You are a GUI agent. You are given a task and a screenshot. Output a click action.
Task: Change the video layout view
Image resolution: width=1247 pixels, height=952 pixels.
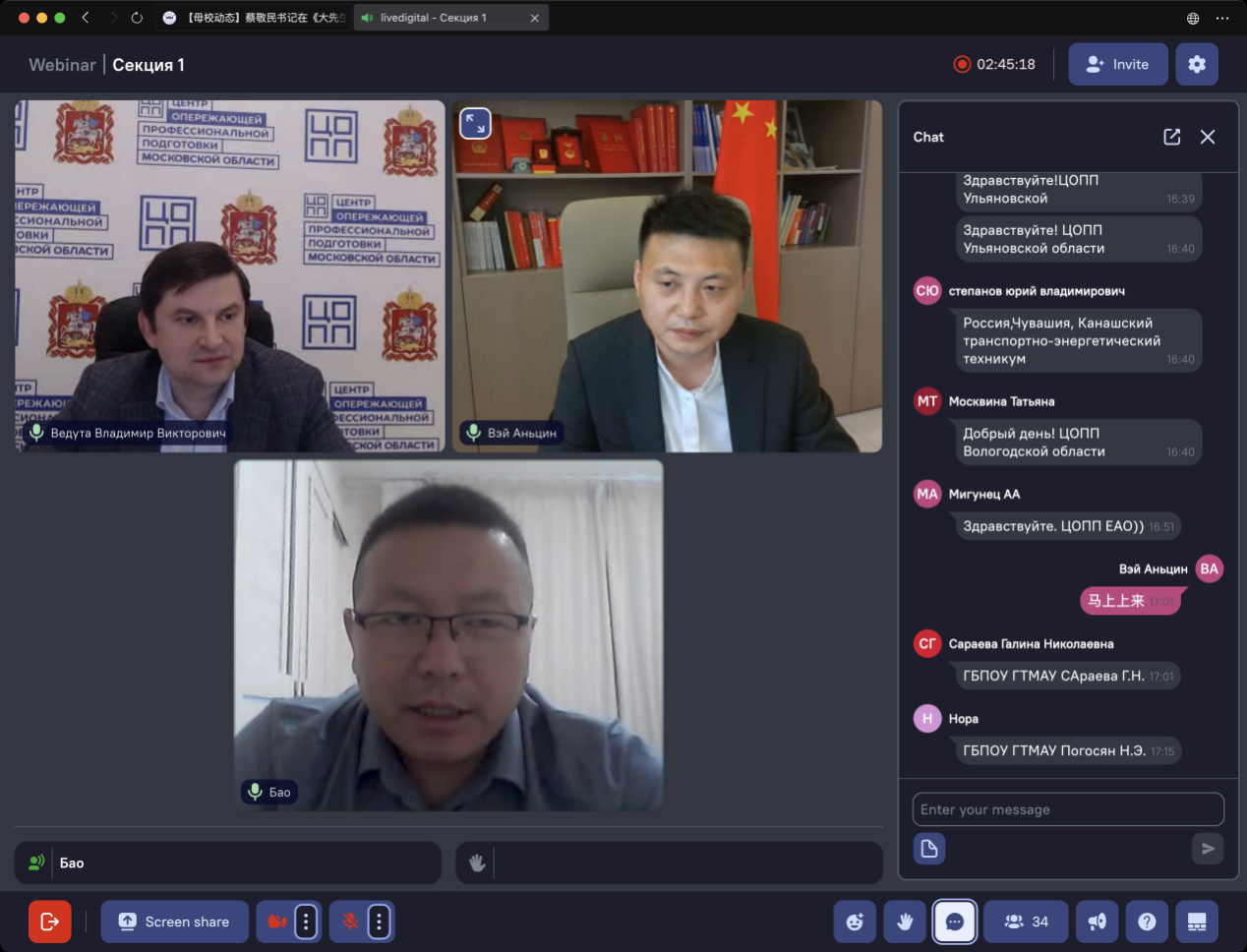click(1197, 922)
